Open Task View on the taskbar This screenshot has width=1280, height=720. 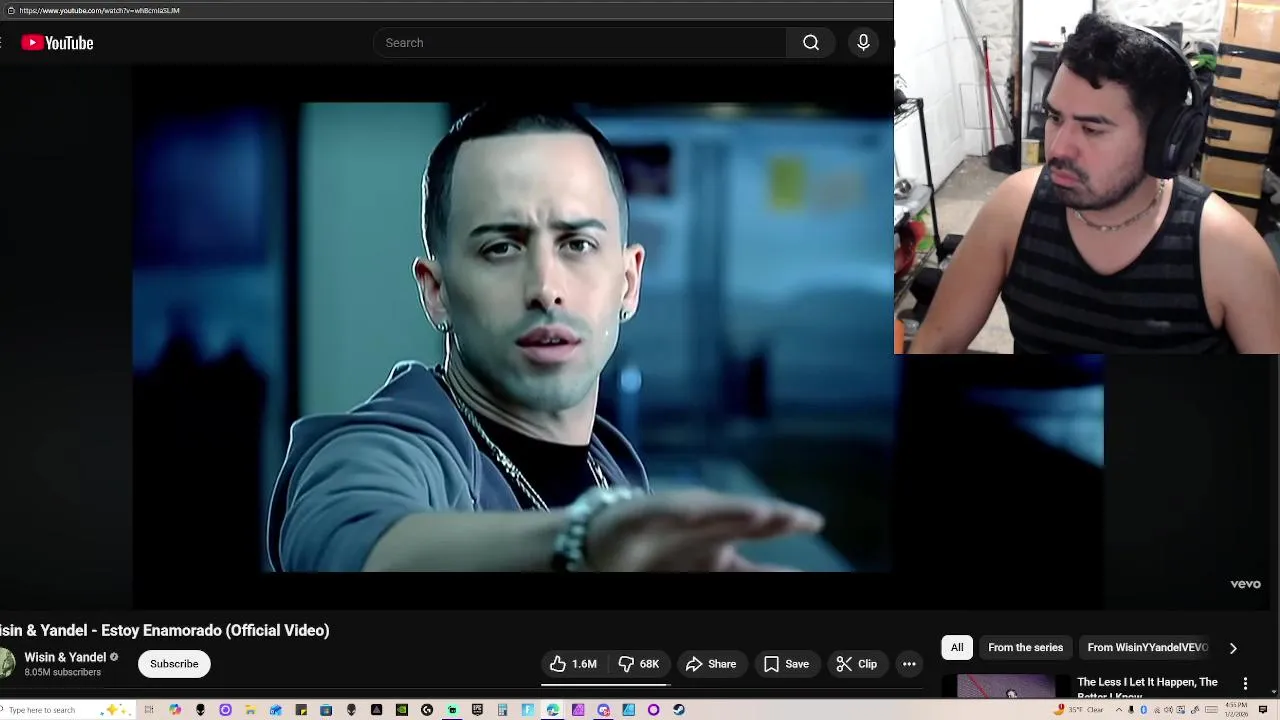coord(149,710)
